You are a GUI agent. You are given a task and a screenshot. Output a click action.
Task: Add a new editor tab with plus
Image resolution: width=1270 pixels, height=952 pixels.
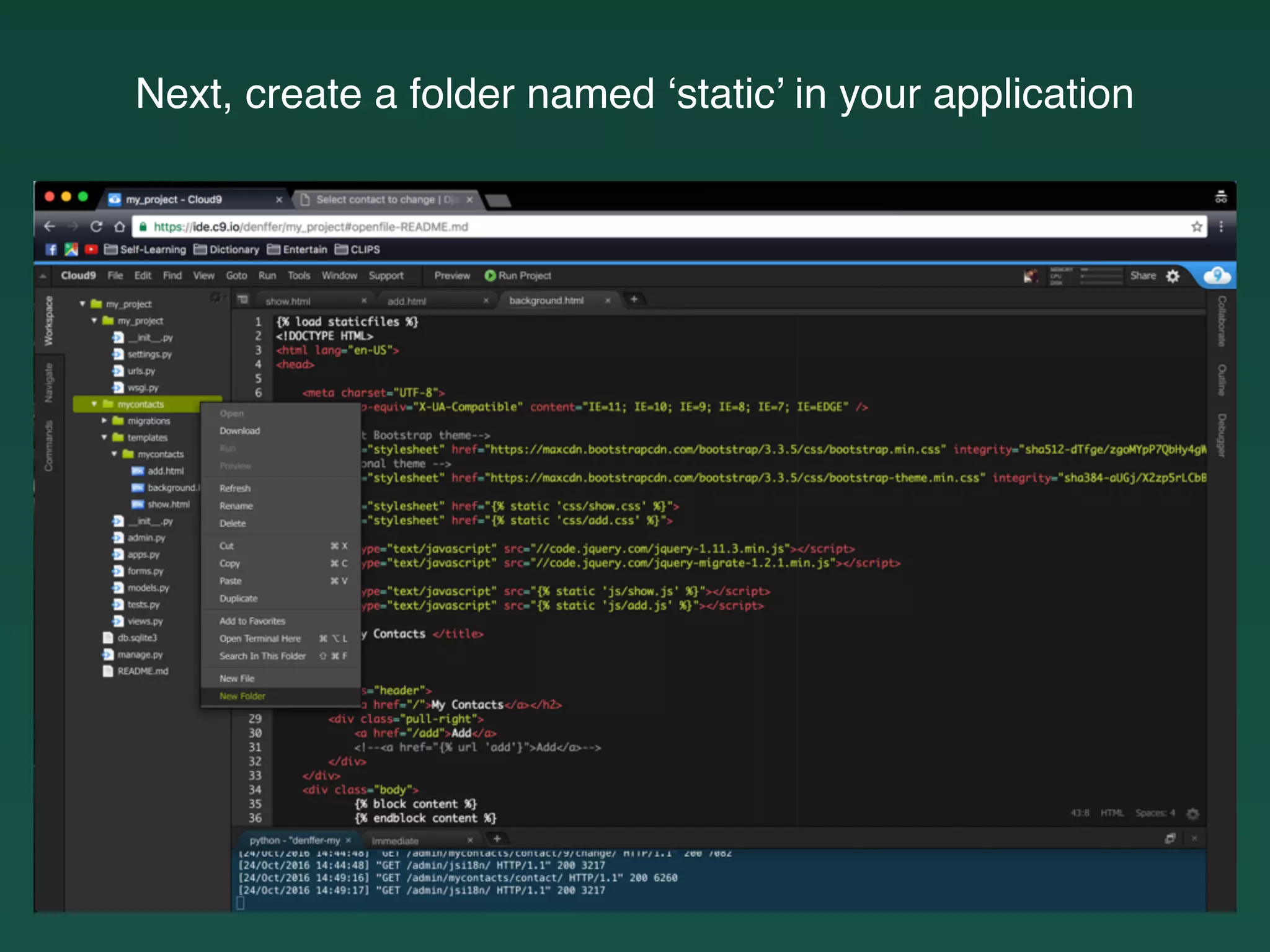[634, 300]
